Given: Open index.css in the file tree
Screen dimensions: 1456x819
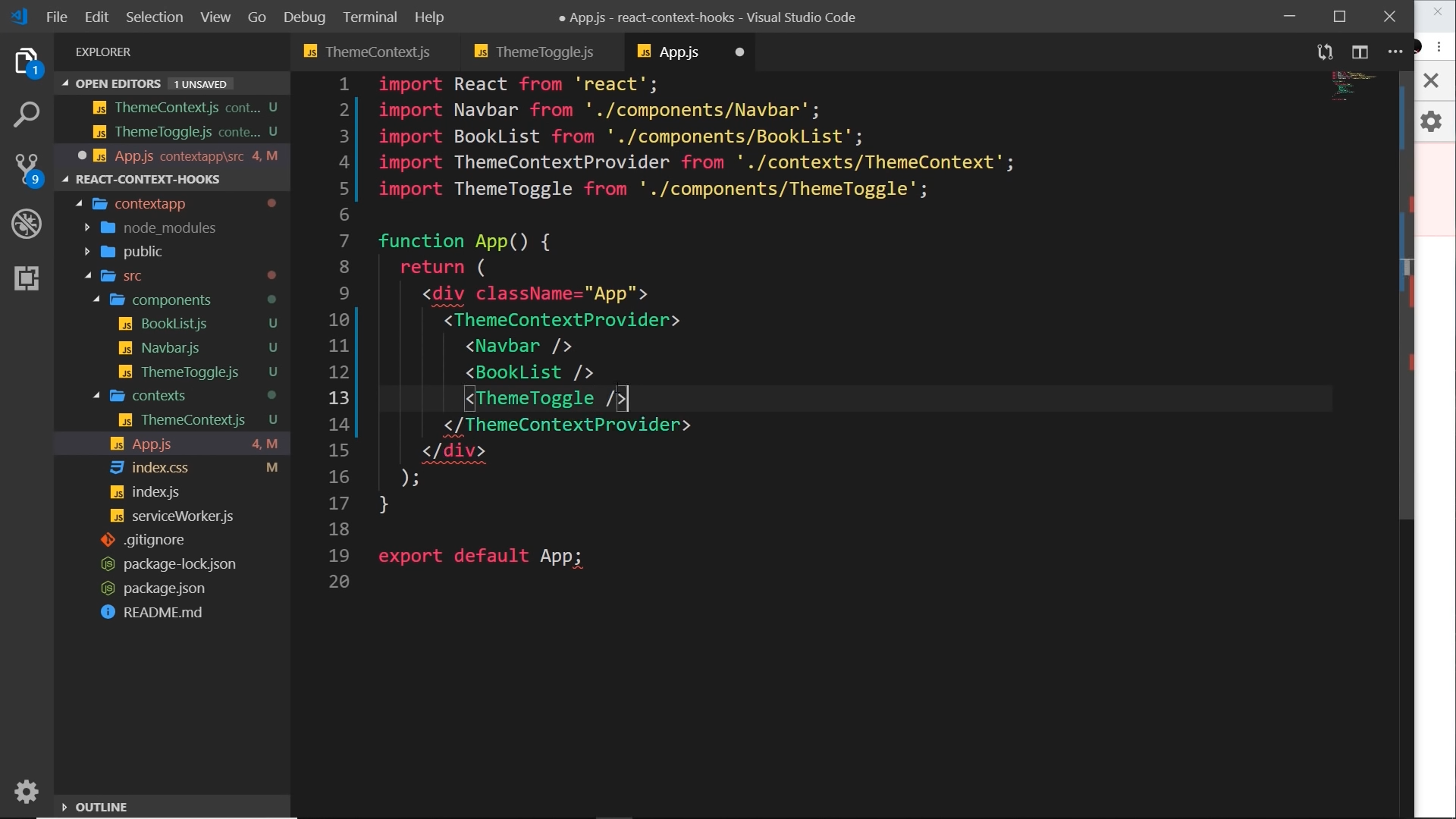Looking at the screenshot, I should [159, 468].
